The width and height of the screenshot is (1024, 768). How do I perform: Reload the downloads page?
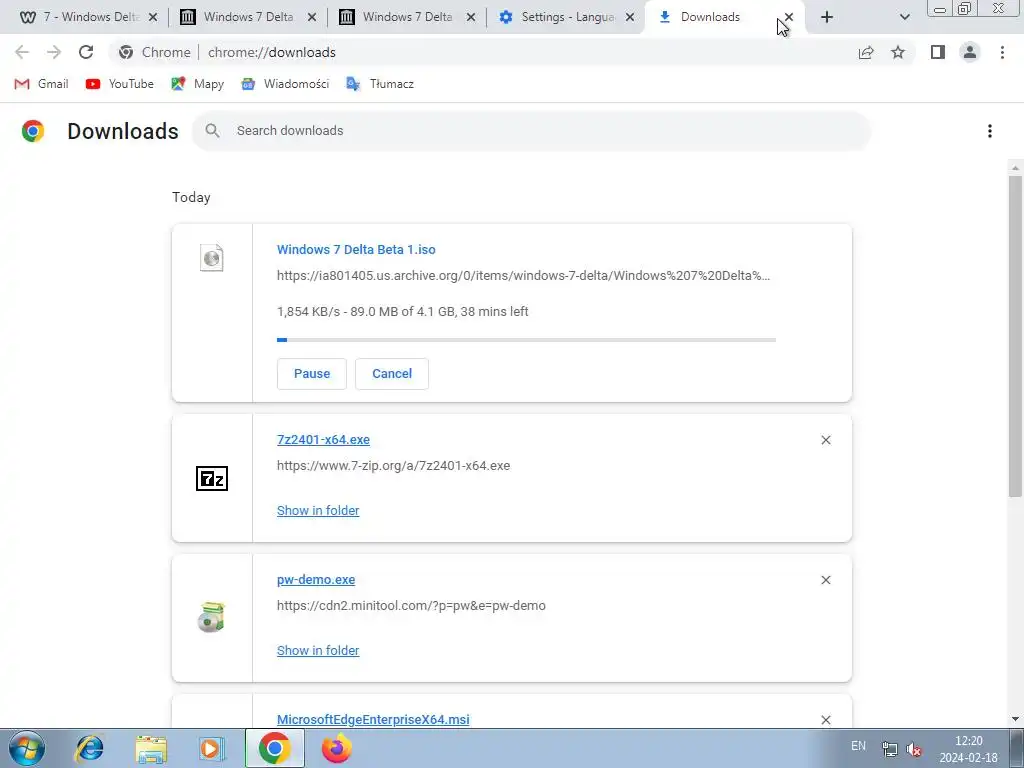86,52
